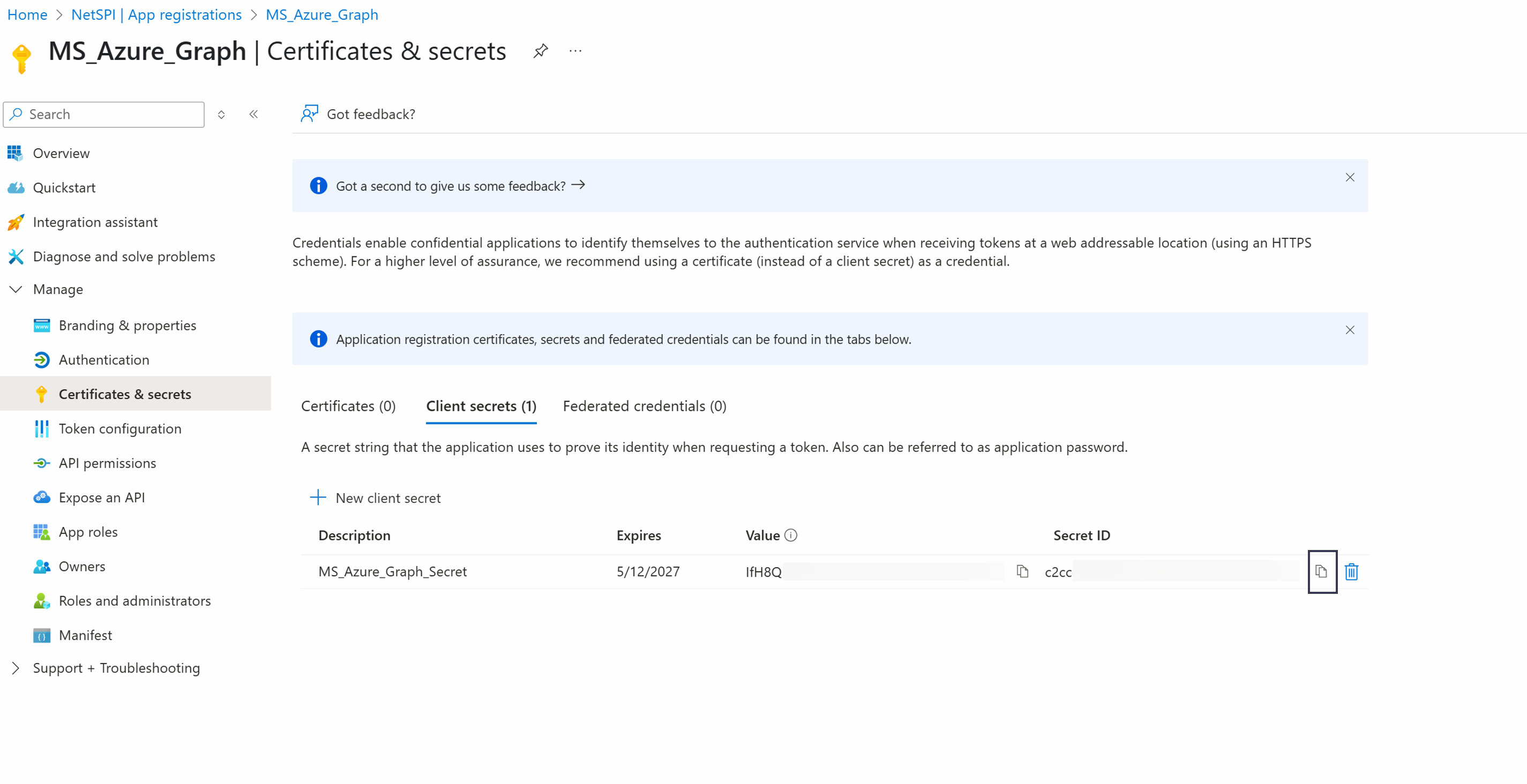This screenshot has height=784, width=1527.
Task: Click the Secret ID column header
Action: 1081,535
